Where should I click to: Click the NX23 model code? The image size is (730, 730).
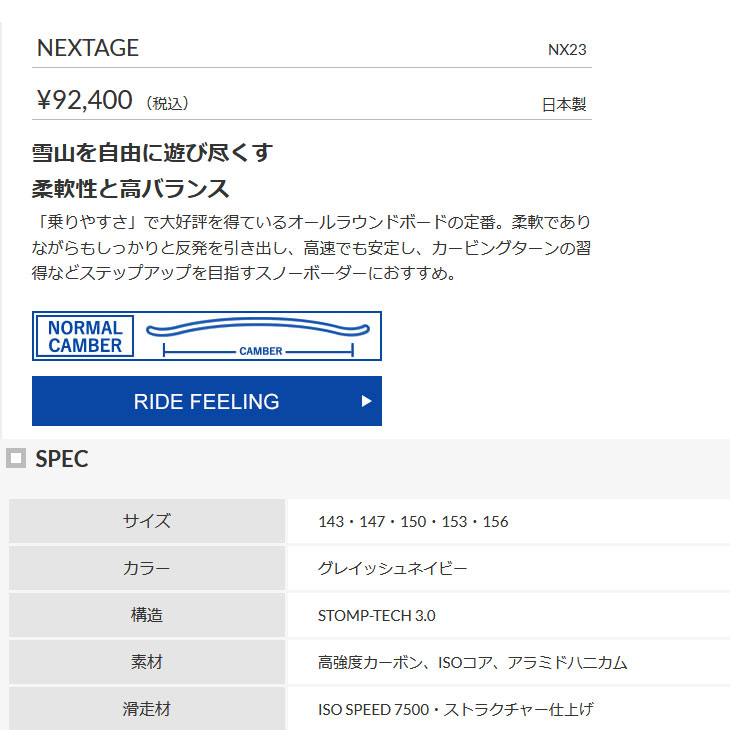pyautogui.click(x=567, y=50)
